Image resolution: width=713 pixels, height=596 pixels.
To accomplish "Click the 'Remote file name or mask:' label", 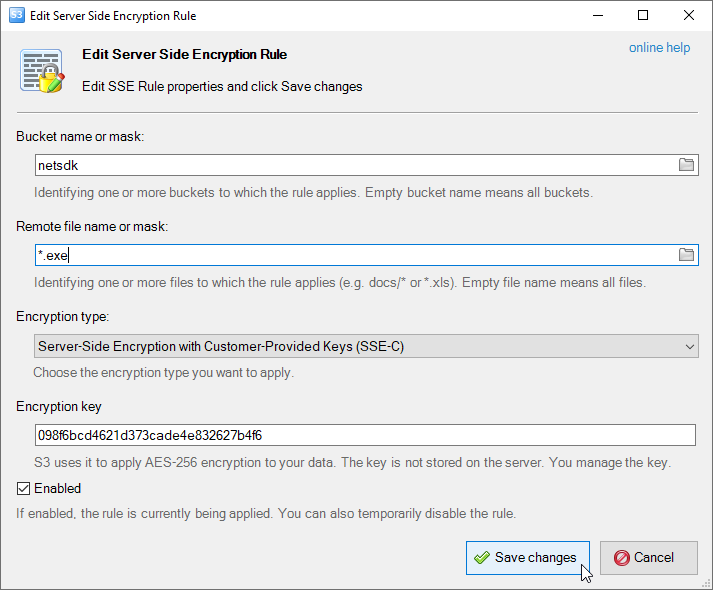I will tap(92, 226).
